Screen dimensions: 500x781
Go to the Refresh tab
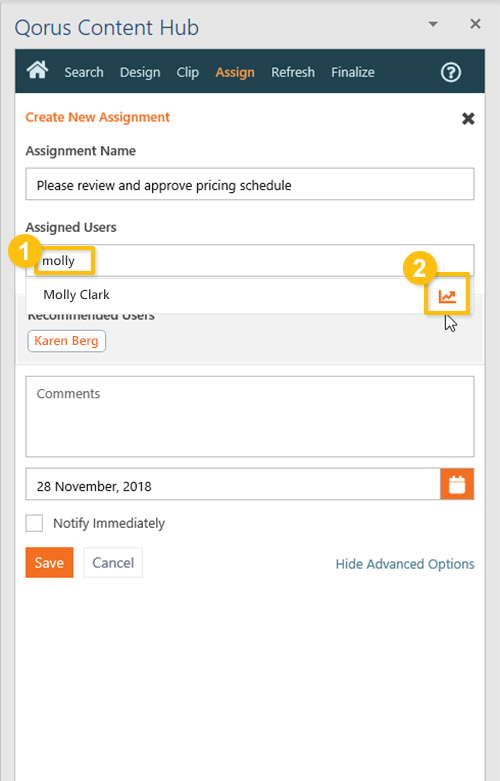tap(293, 72)
